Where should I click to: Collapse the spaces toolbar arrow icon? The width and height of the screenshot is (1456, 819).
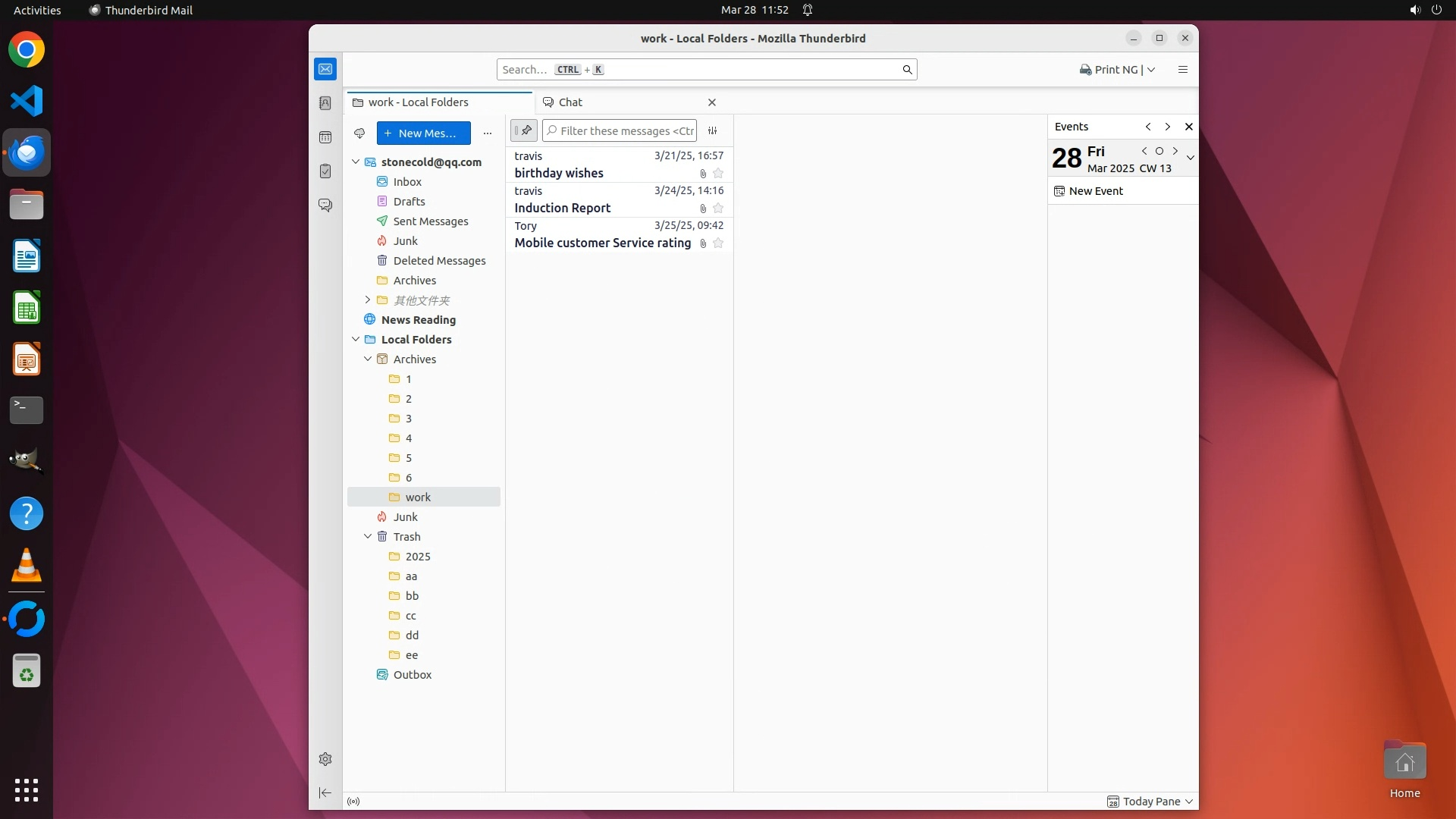(325, 792)
